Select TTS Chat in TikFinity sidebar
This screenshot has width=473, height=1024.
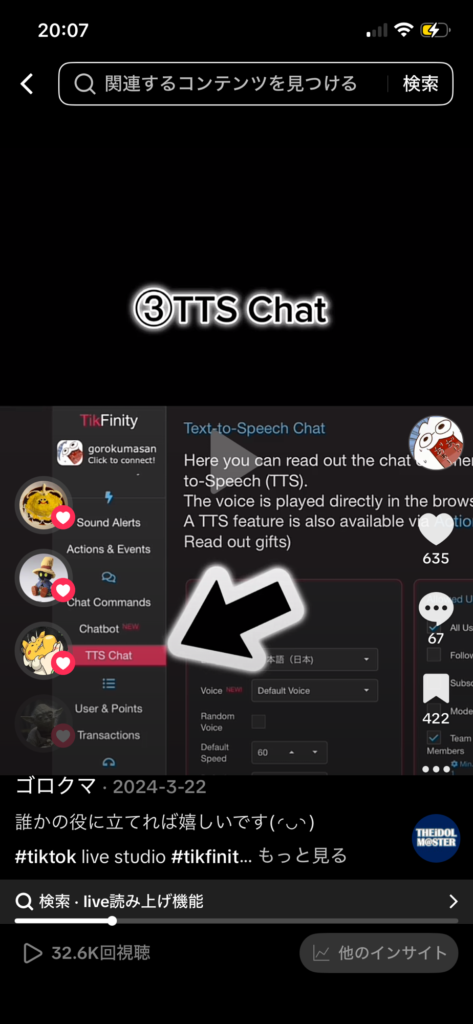108,656
